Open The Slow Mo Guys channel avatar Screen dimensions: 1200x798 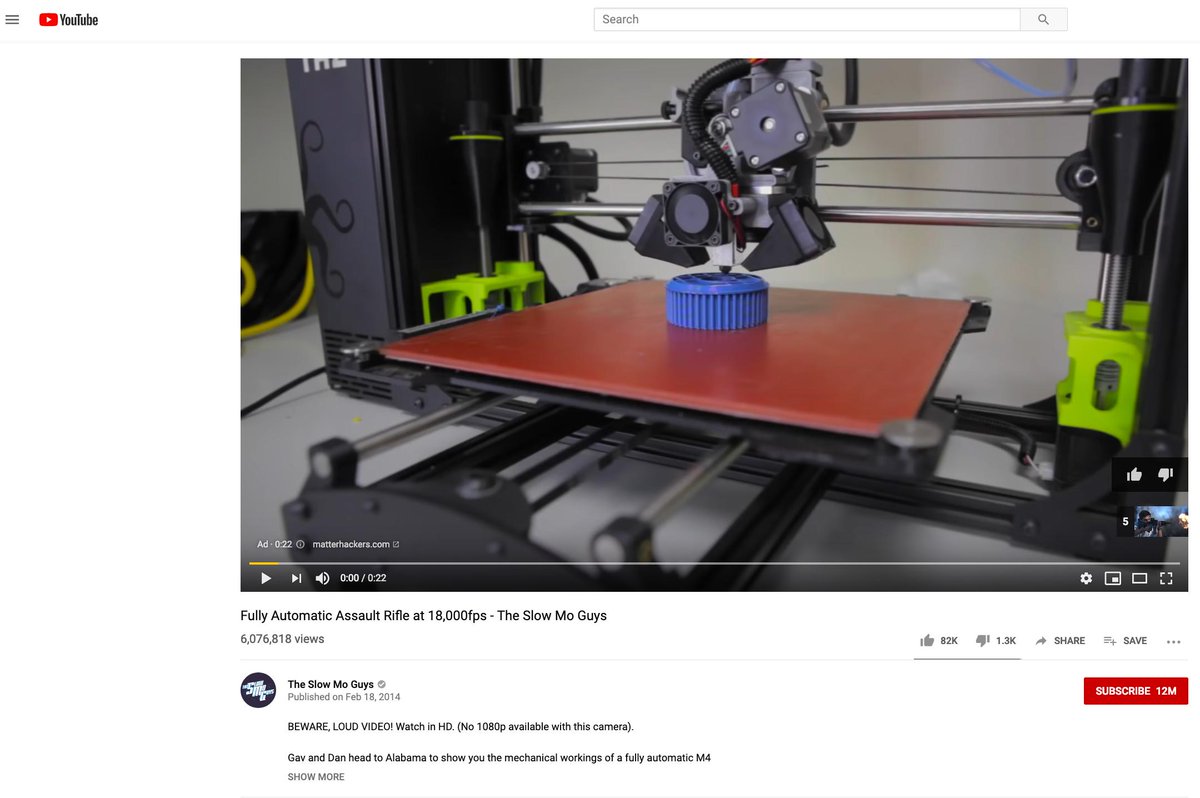coord(258,690)
